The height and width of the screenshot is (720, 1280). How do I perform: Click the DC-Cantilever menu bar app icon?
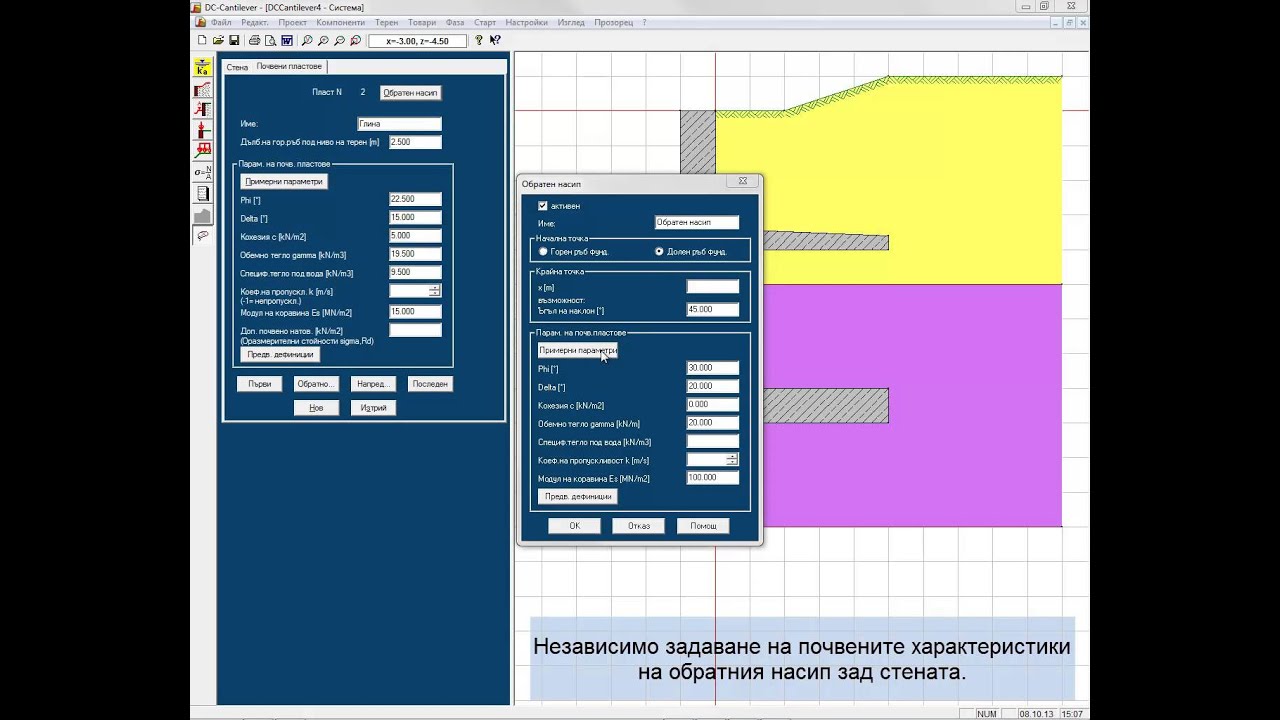click(199, 22)
